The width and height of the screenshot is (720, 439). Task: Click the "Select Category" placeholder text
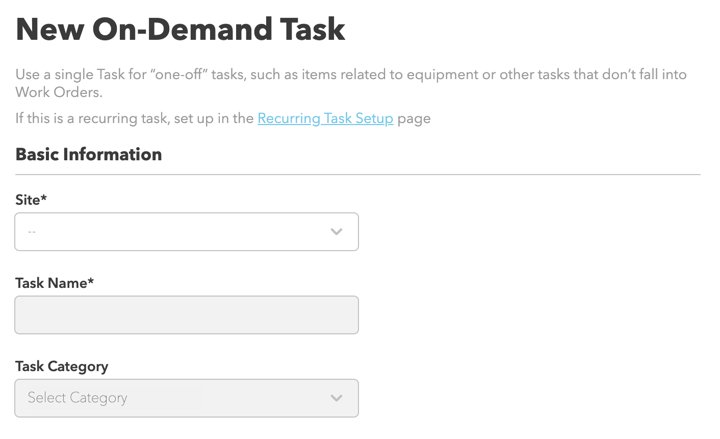point(77,398)
